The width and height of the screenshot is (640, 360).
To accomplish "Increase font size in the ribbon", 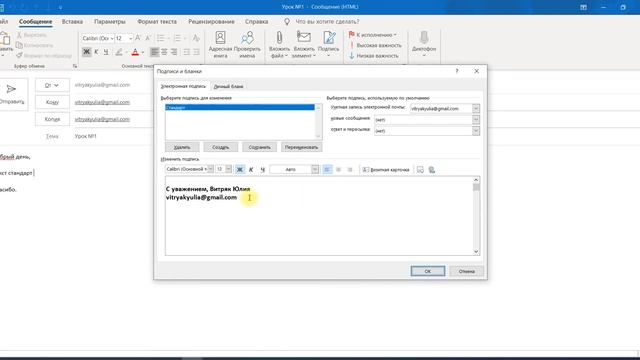I will tap(138, 38).
